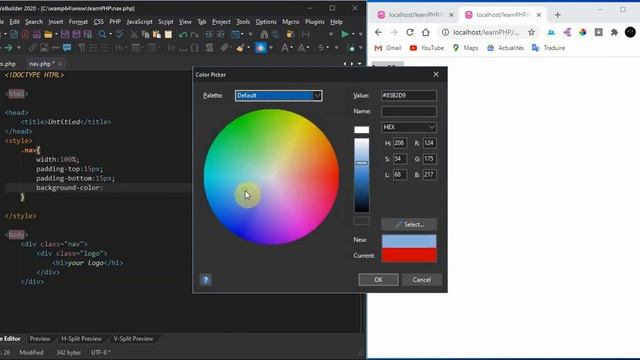Go back in the Chrome window

point(378,32)
